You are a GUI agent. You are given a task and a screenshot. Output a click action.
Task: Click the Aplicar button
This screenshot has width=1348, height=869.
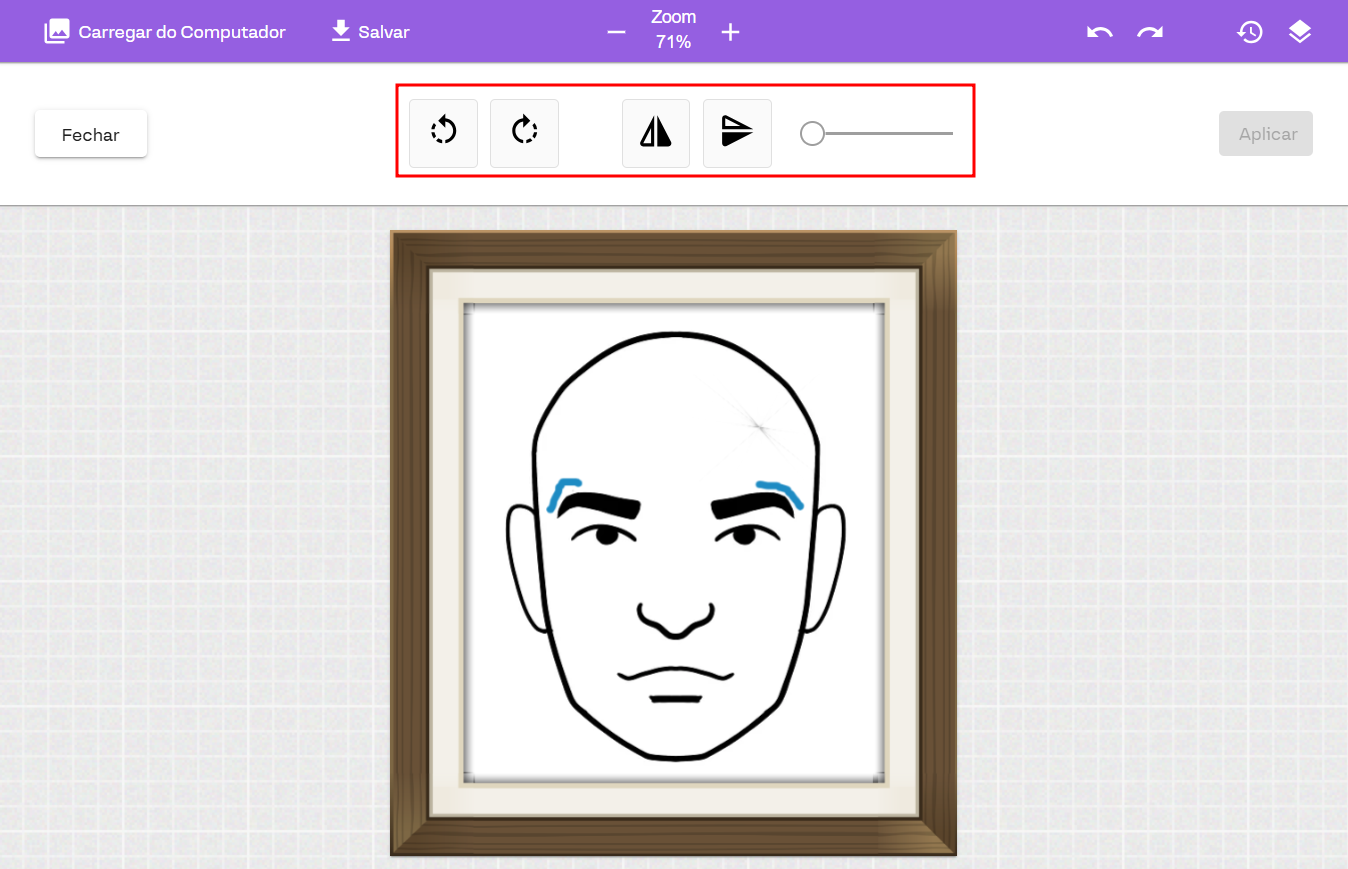1265,134
